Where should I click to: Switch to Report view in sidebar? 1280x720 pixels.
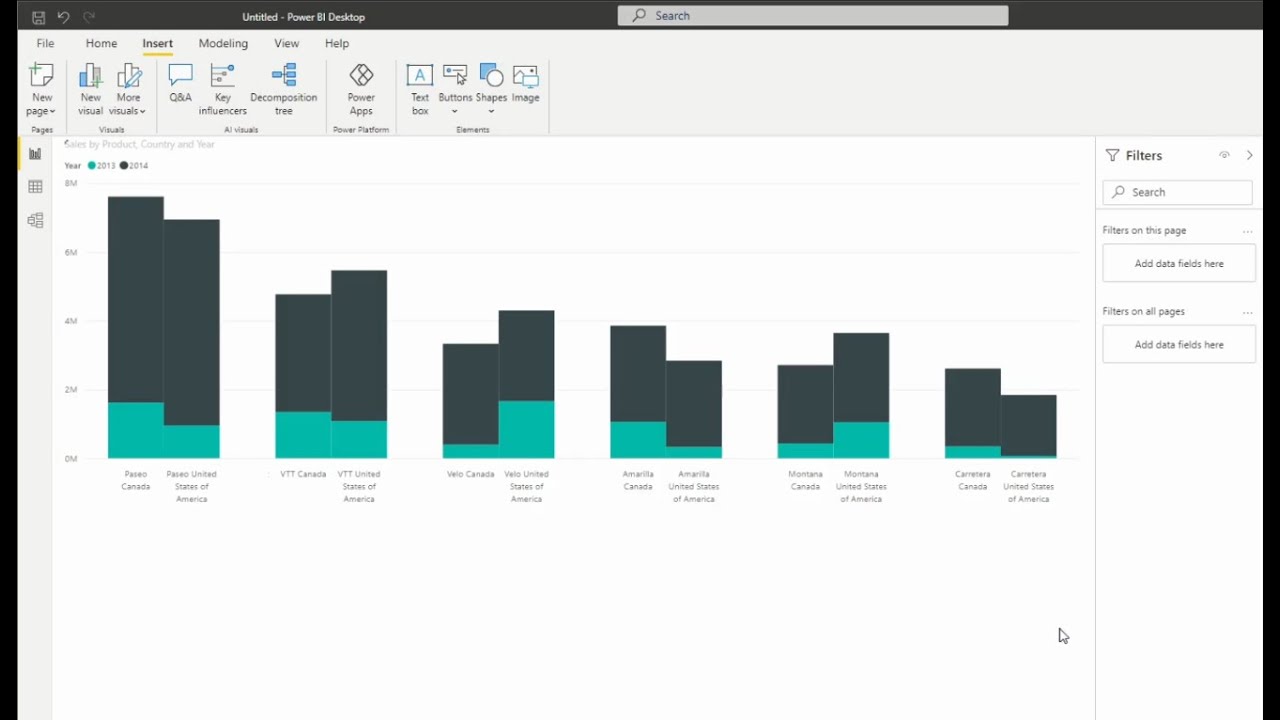point(35,154)
